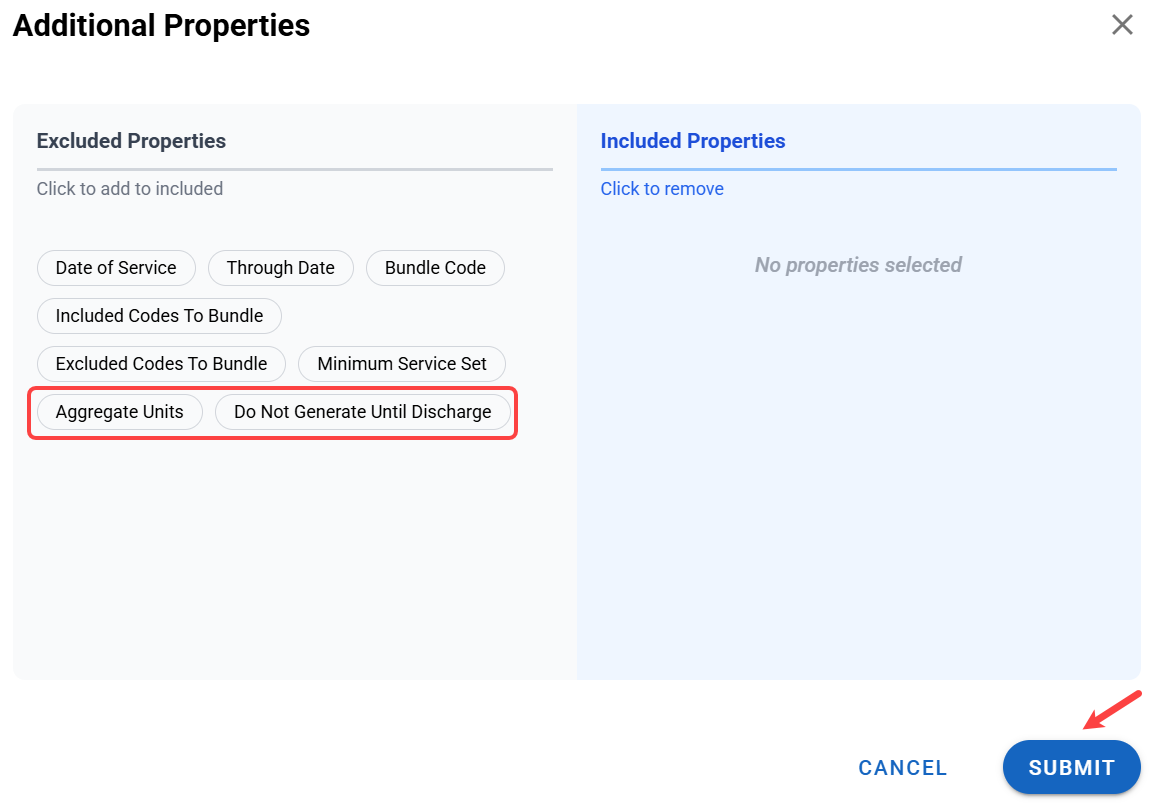Add the Aggregate Units property
The width and height of the screenshot is (1158, 806).
[119, 412]
